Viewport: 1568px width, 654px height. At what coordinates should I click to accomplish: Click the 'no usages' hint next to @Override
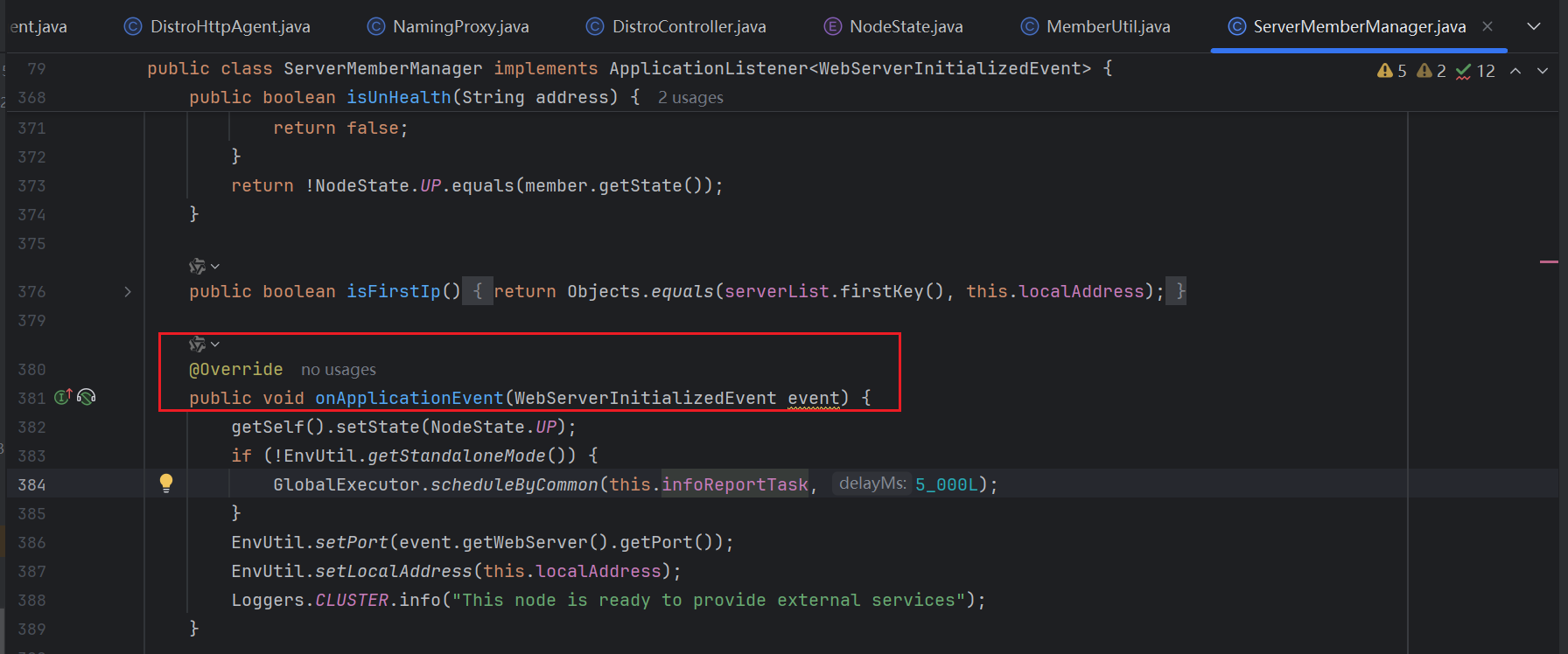click(339, 370)
